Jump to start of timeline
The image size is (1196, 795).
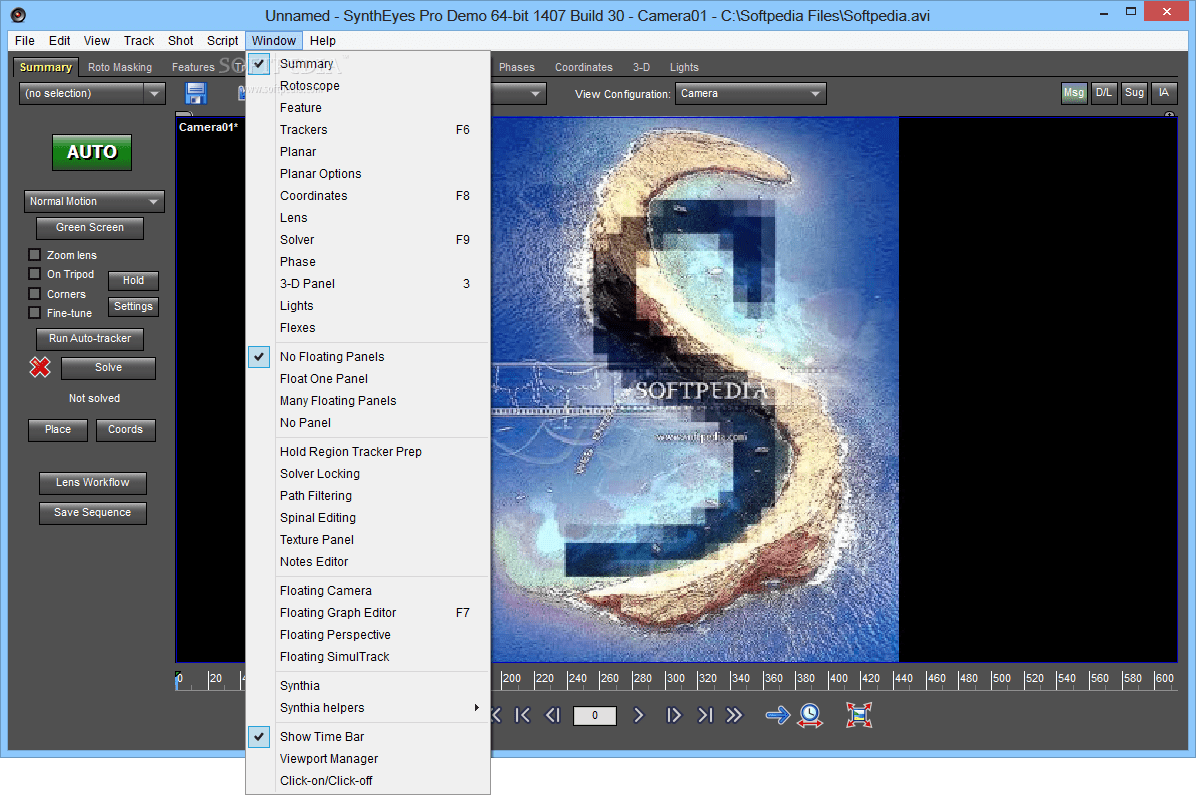521,715
